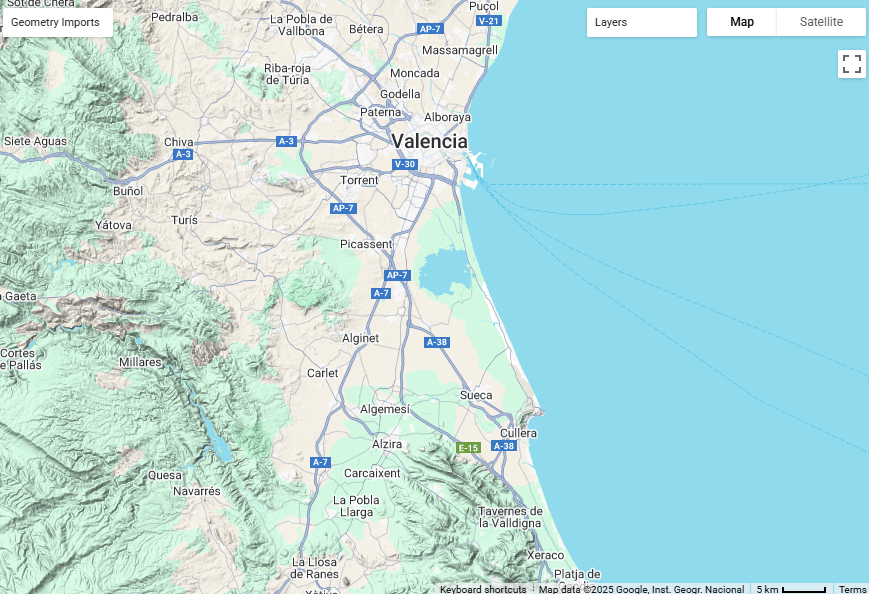
Task: Click the Navarrés town label
Action: point(197,491)
